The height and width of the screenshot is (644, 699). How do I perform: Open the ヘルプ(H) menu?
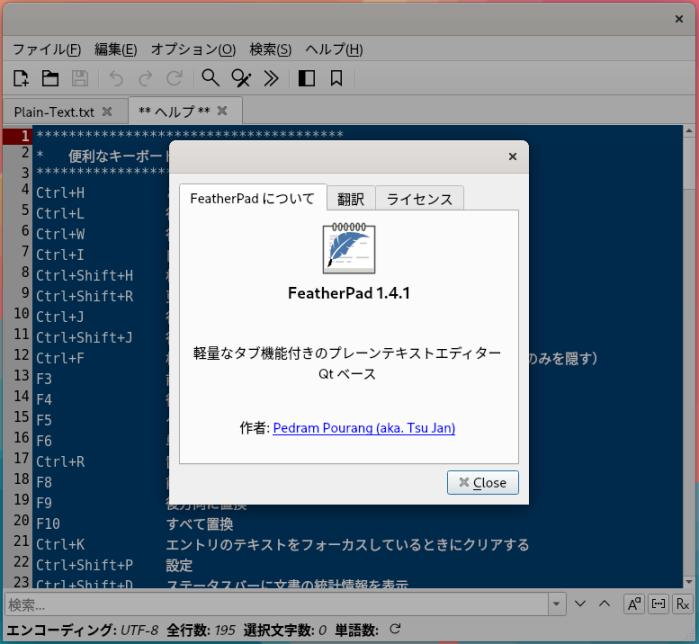(334, 49)
